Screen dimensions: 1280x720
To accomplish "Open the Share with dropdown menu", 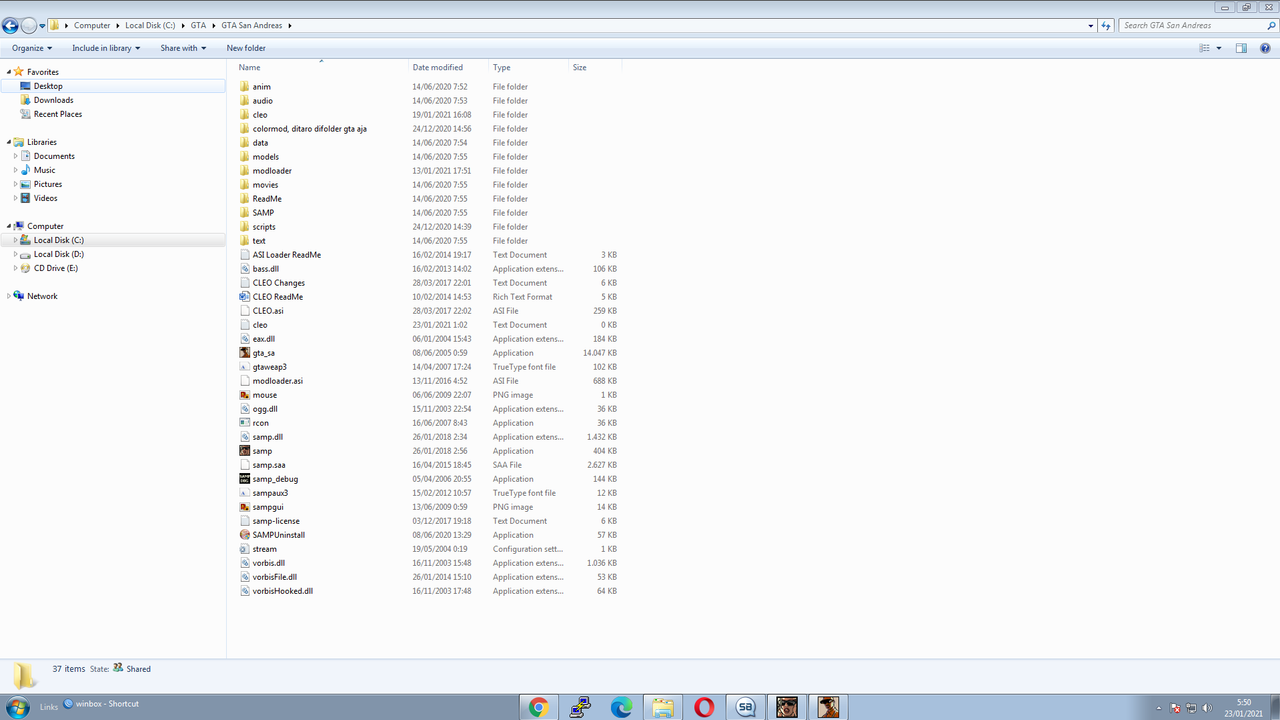I will (x=183, y=48).
